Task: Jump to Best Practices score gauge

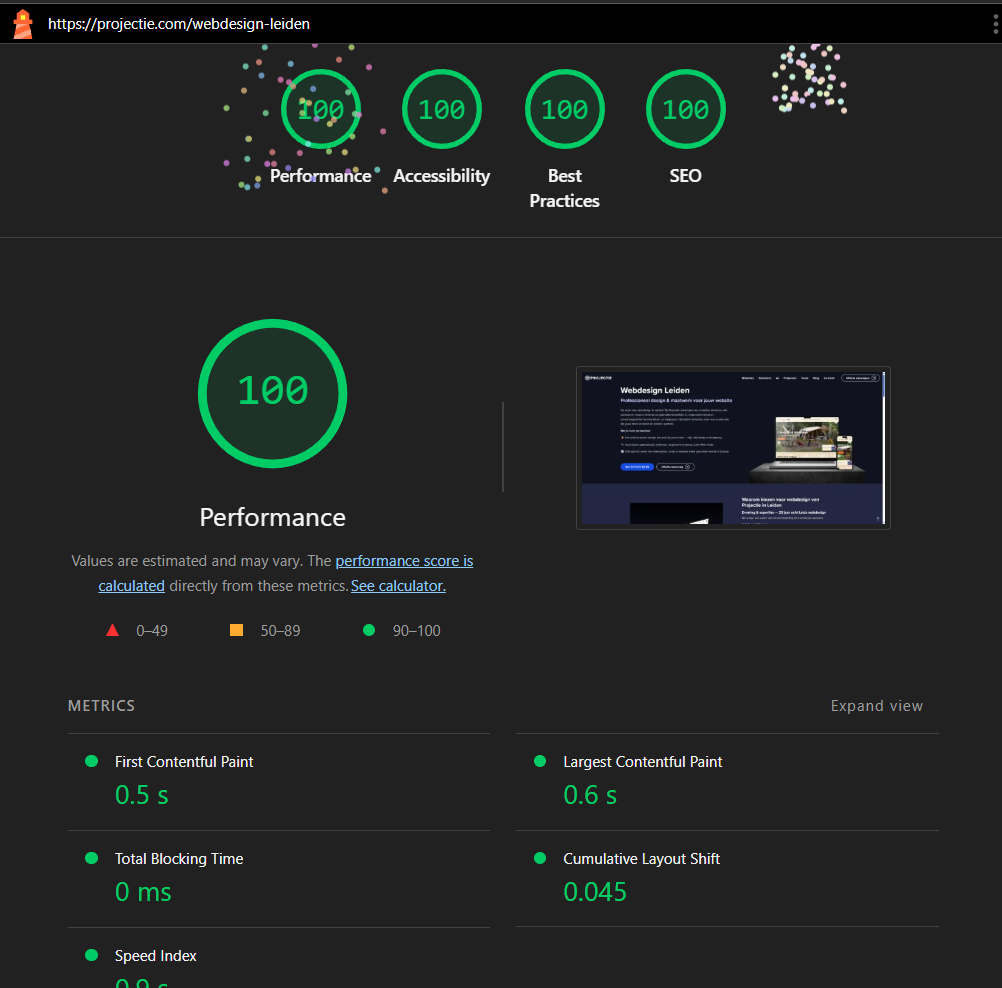Action: point(564,110)
